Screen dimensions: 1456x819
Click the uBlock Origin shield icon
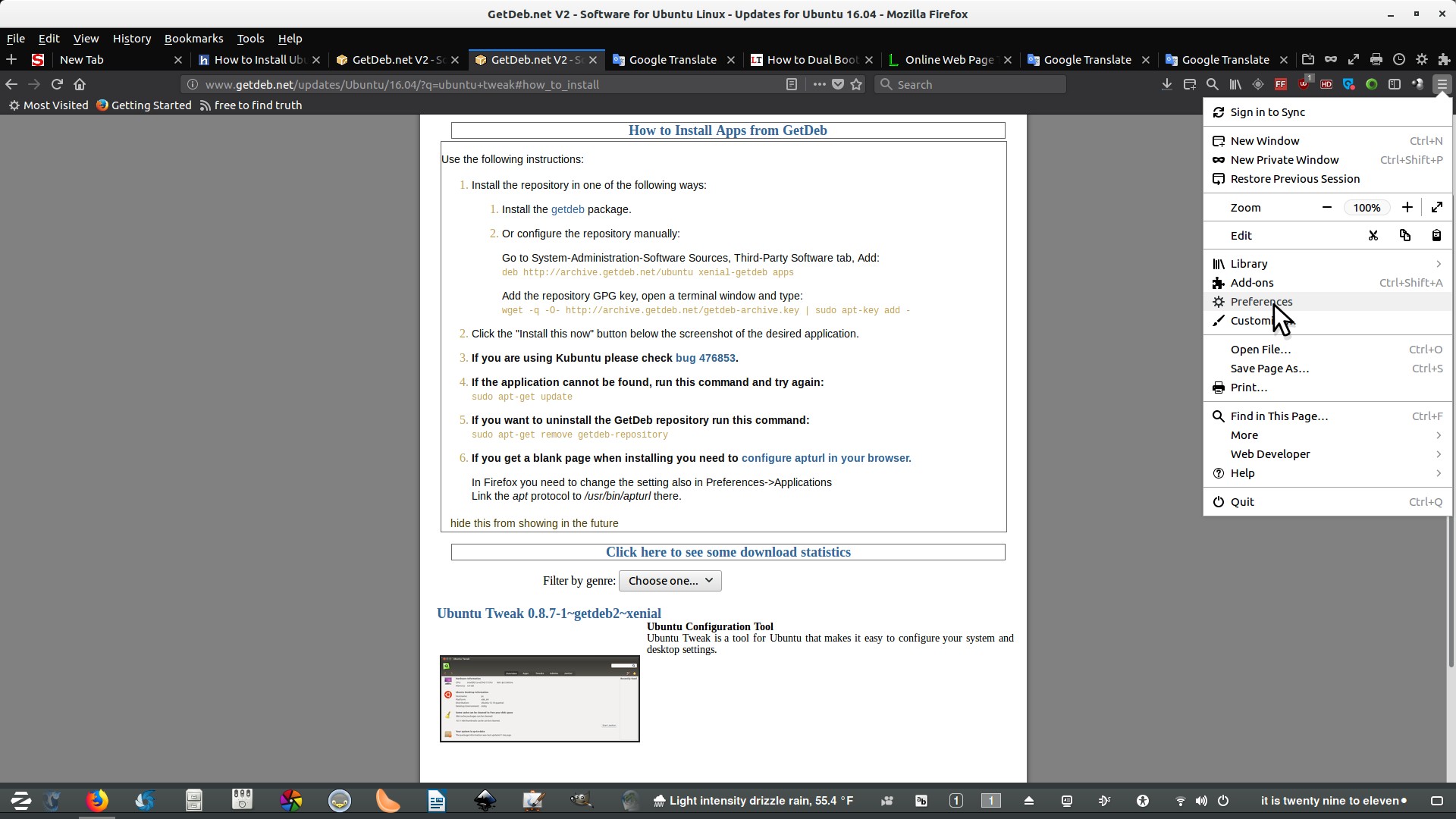tap(1304, 84)
